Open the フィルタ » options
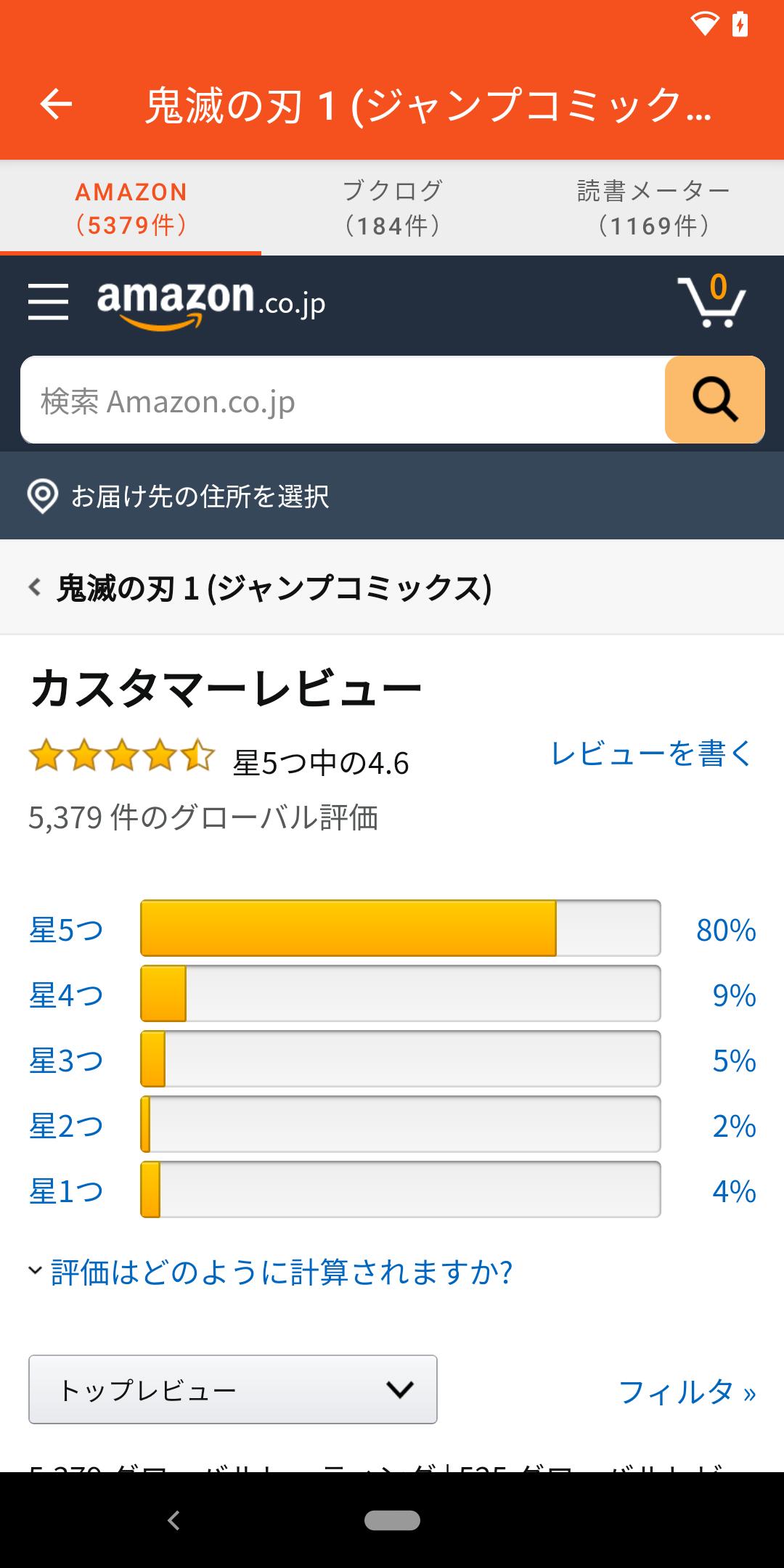Image resolution: width=784 pixels, height=1568 pixels. (687, 1392)
